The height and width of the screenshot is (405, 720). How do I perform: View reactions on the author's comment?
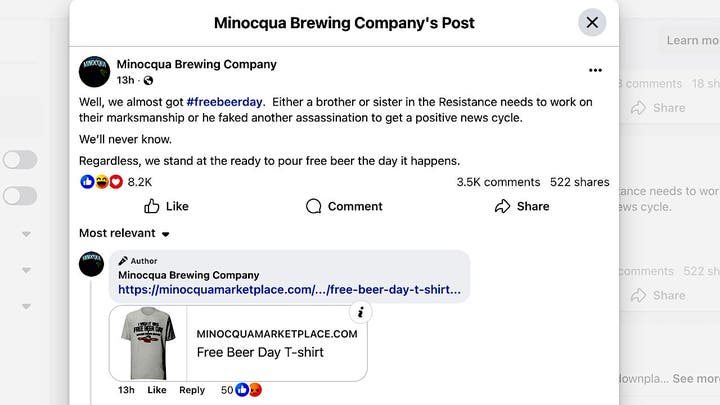click(240, 390)
